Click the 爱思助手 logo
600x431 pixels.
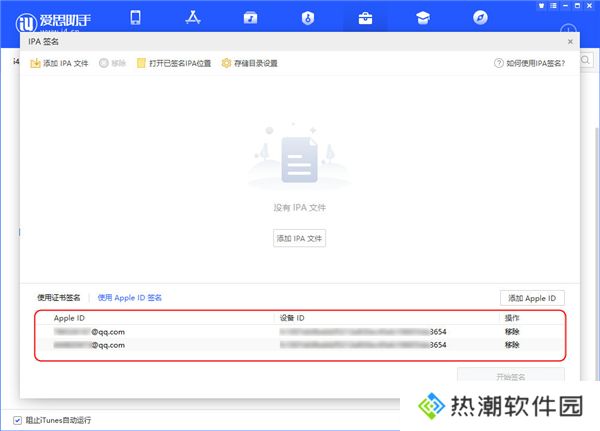[x=53, y=22]
